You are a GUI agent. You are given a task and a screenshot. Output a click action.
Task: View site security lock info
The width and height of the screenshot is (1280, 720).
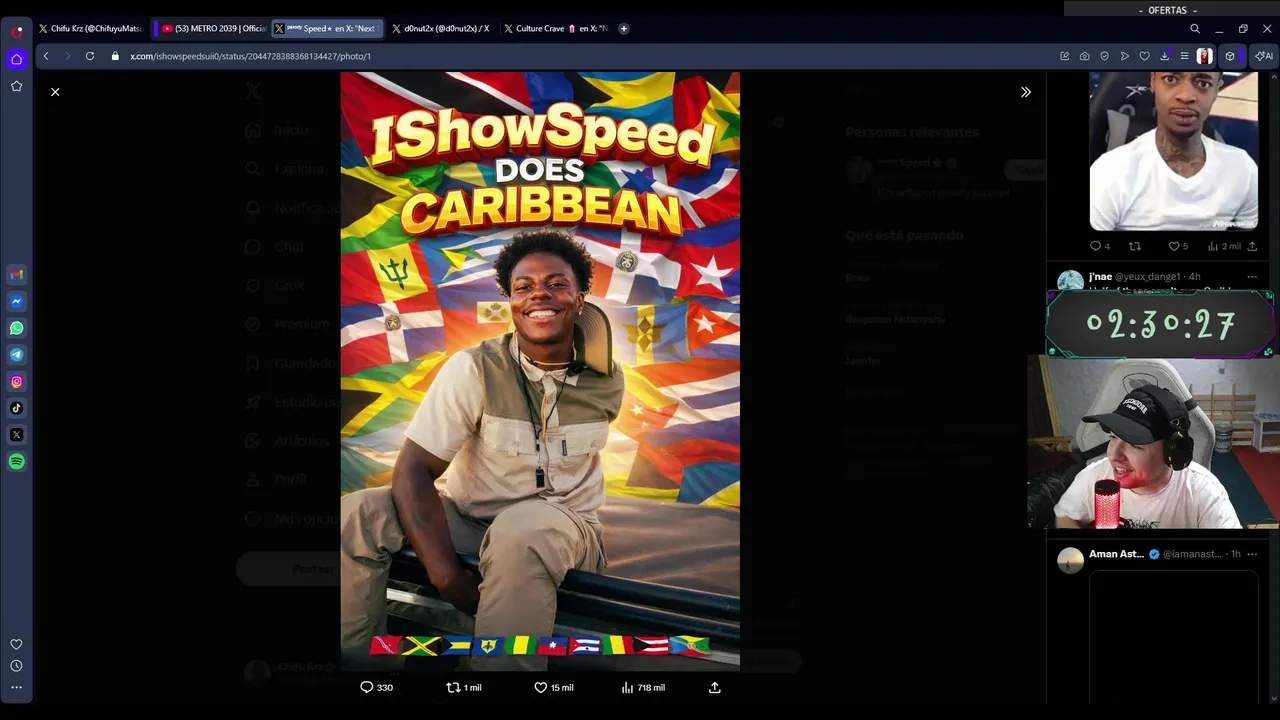click(x=115, y=56)
